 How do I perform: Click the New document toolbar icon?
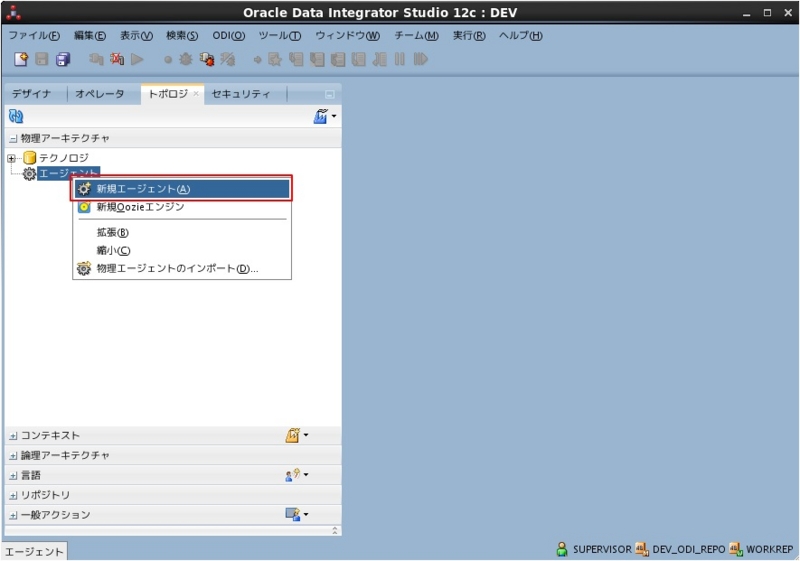[x=21, y=59]
